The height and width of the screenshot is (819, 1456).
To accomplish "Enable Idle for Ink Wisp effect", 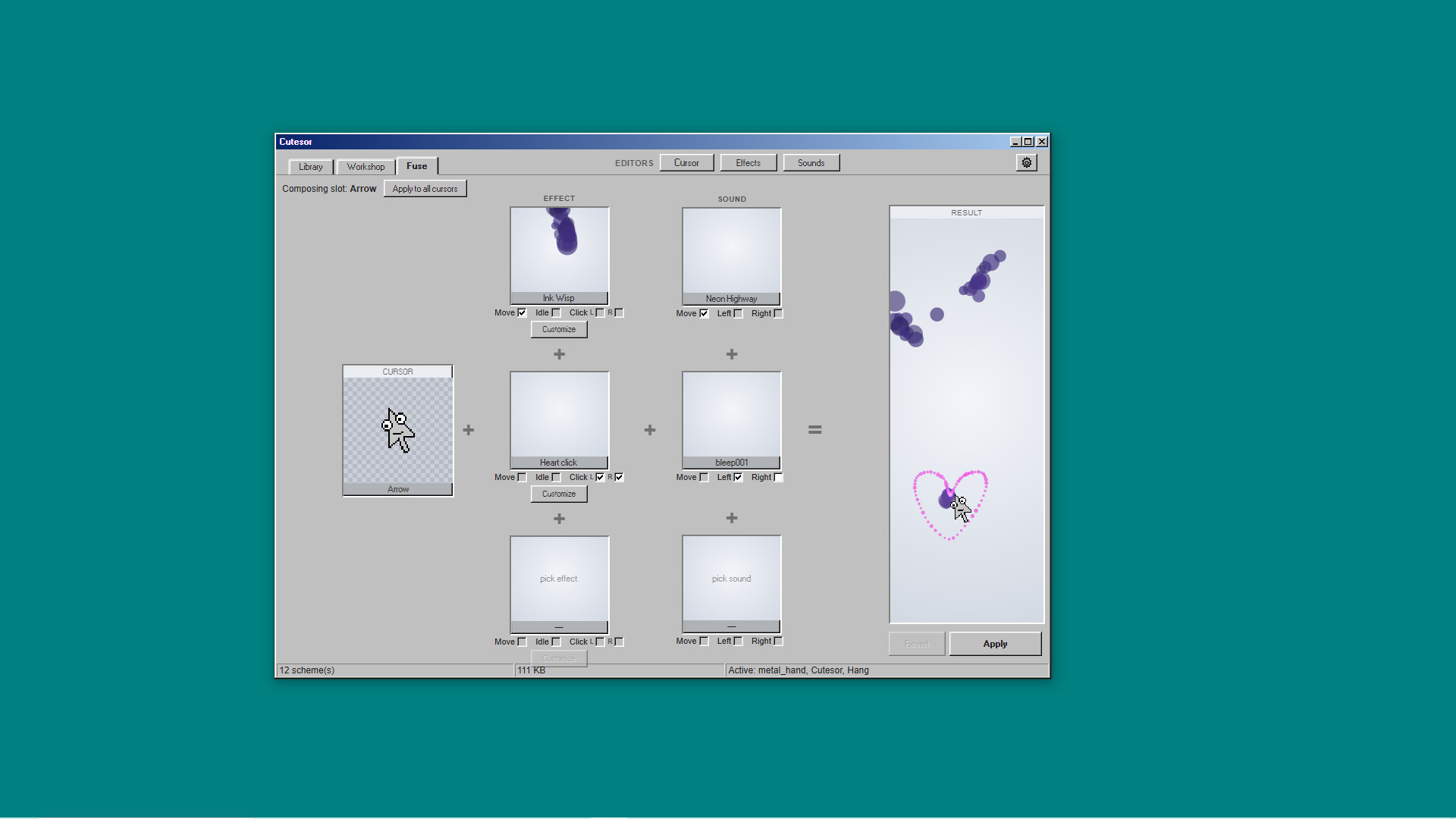I will [x=556, y=312].
